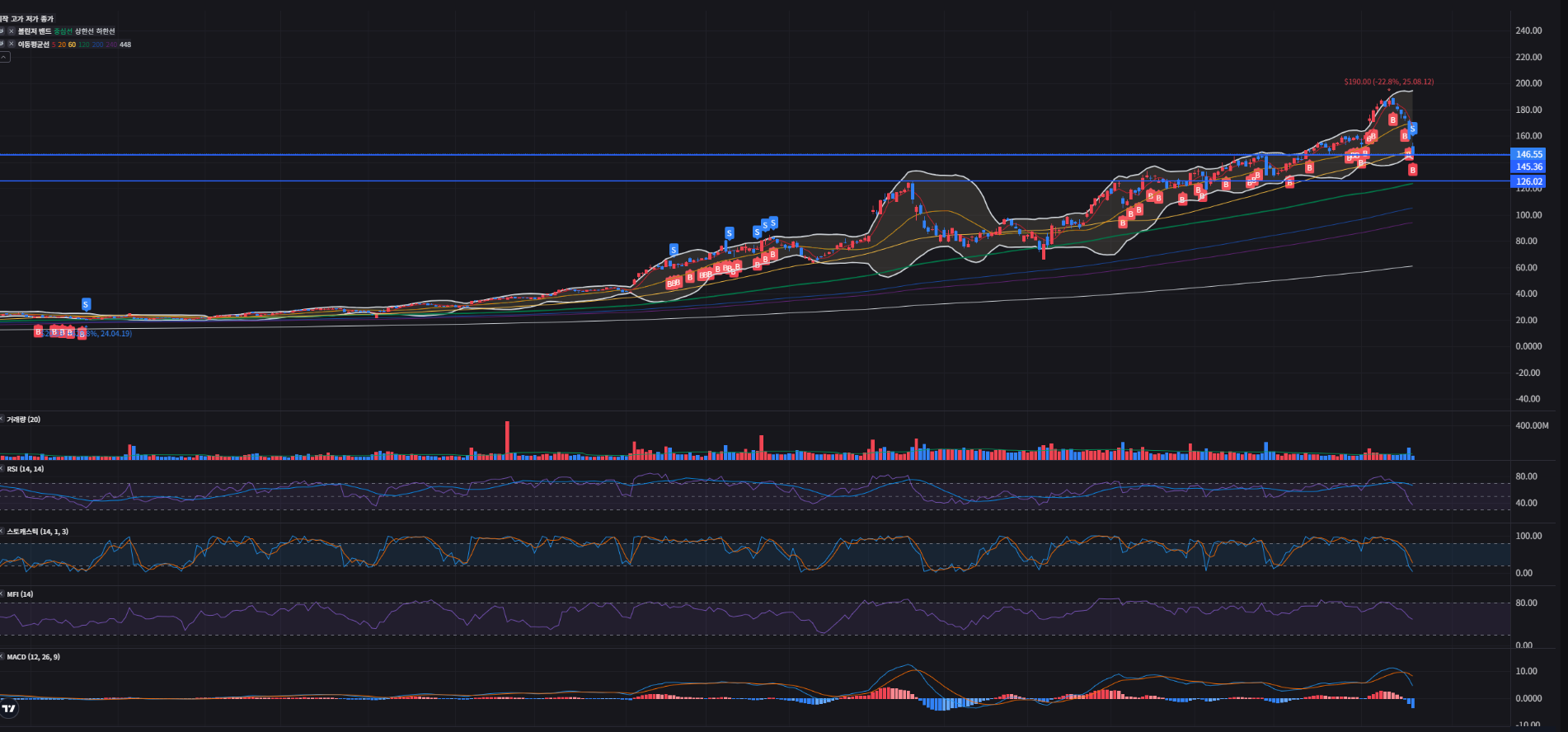This screenshot has width=1568, height=732.
Task: Click the green 중심선 legend label
Action: coord(63,31)
